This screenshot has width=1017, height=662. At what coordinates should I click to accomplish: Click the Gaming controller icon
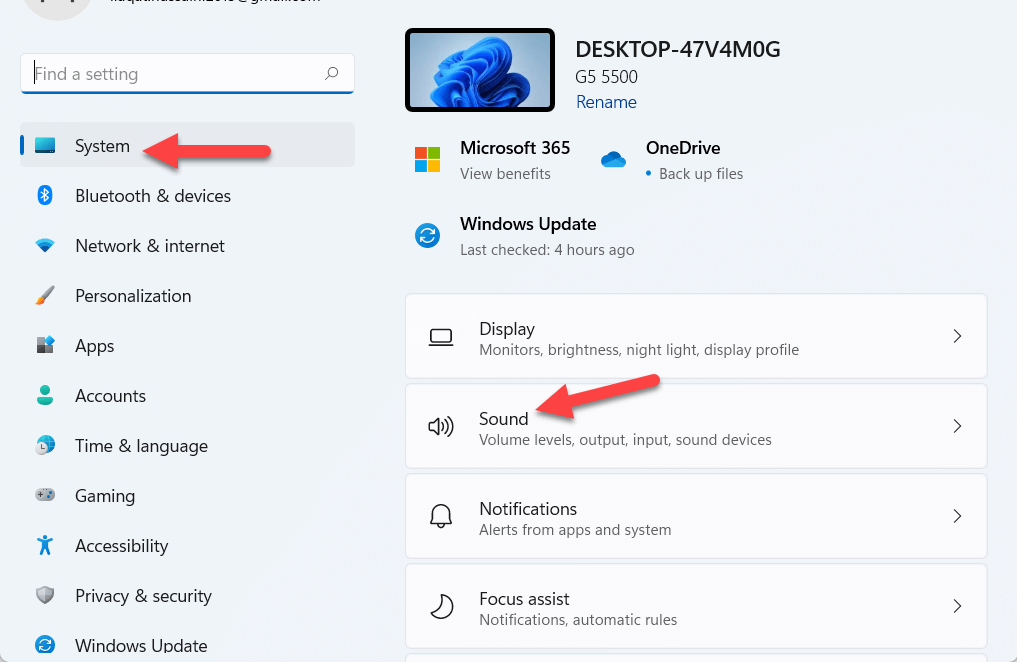click(45, 496)
